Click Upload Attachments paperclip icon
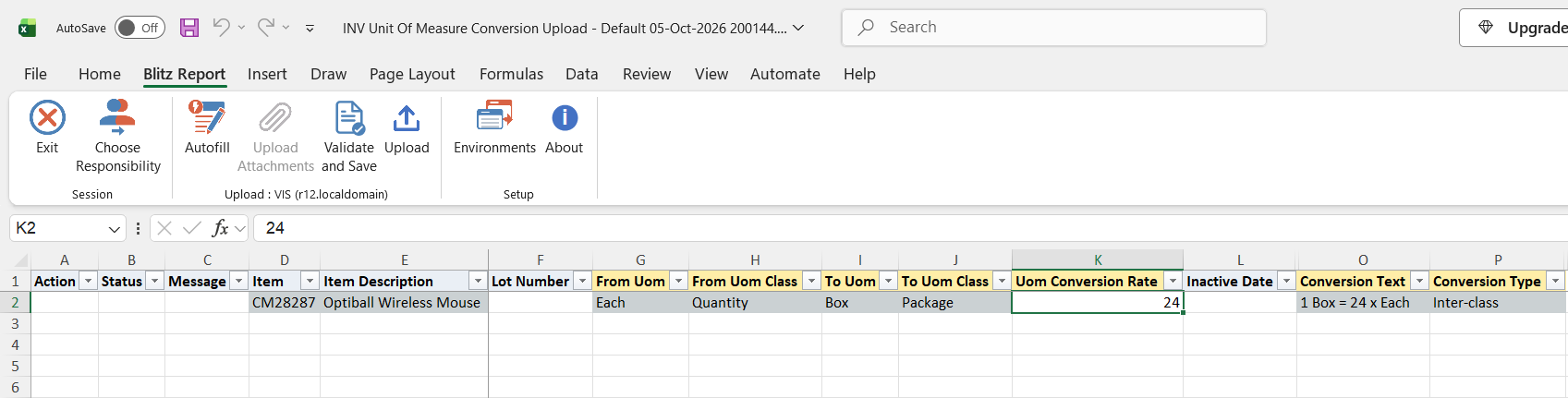 (x=275, y=118)
